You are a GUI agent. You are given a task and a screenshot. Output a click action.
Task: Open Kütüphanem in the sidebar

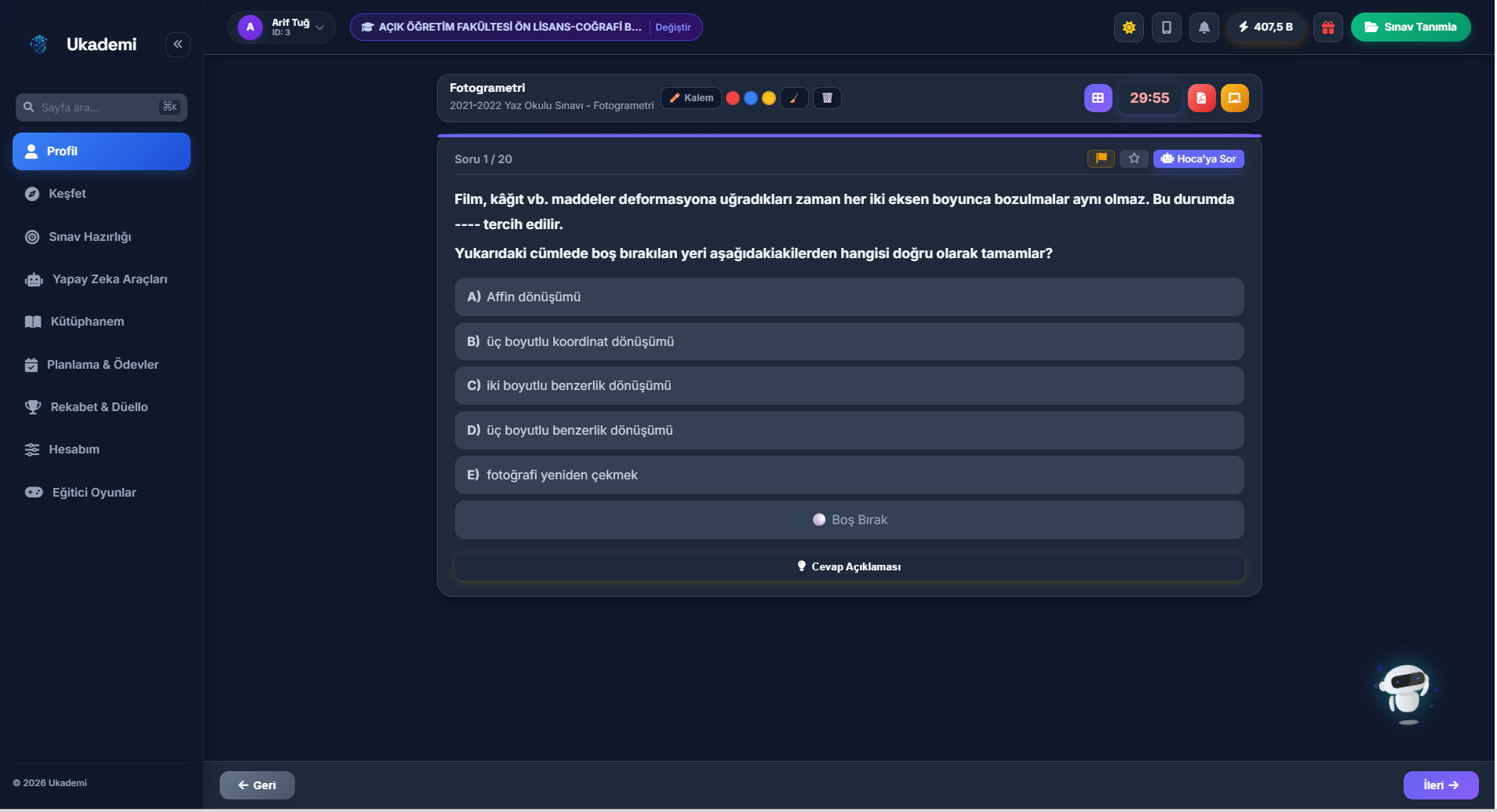point(101,322)
